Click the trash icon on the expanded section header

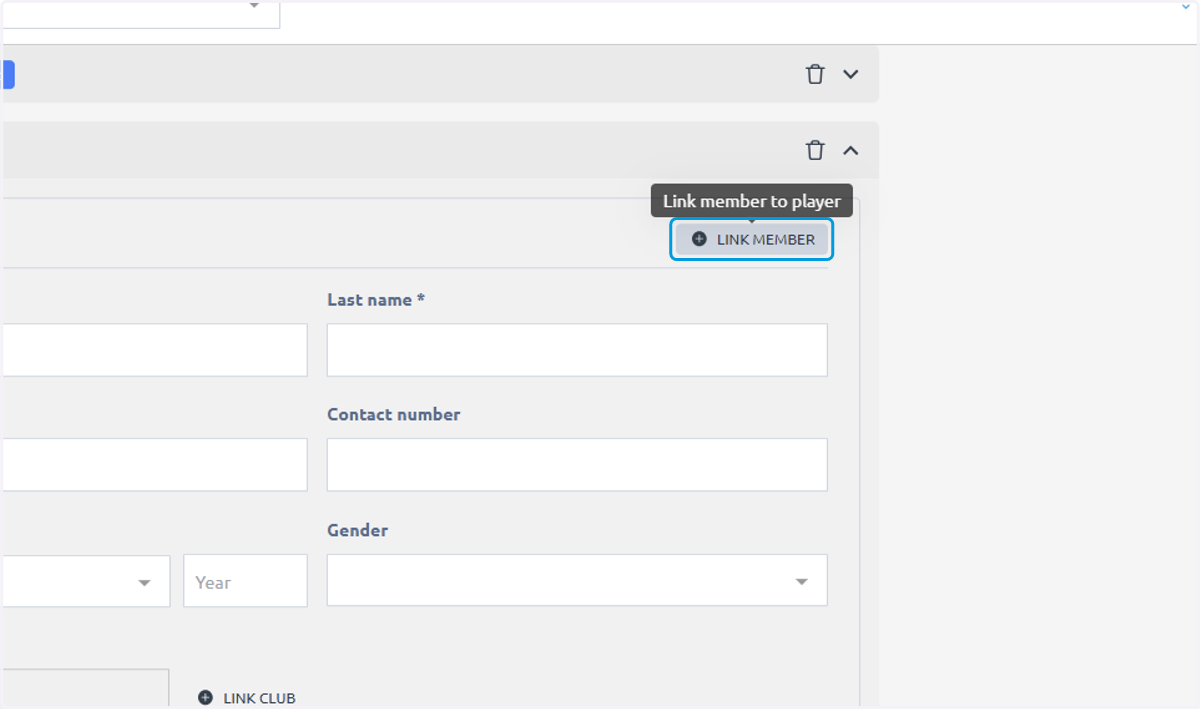815,150
